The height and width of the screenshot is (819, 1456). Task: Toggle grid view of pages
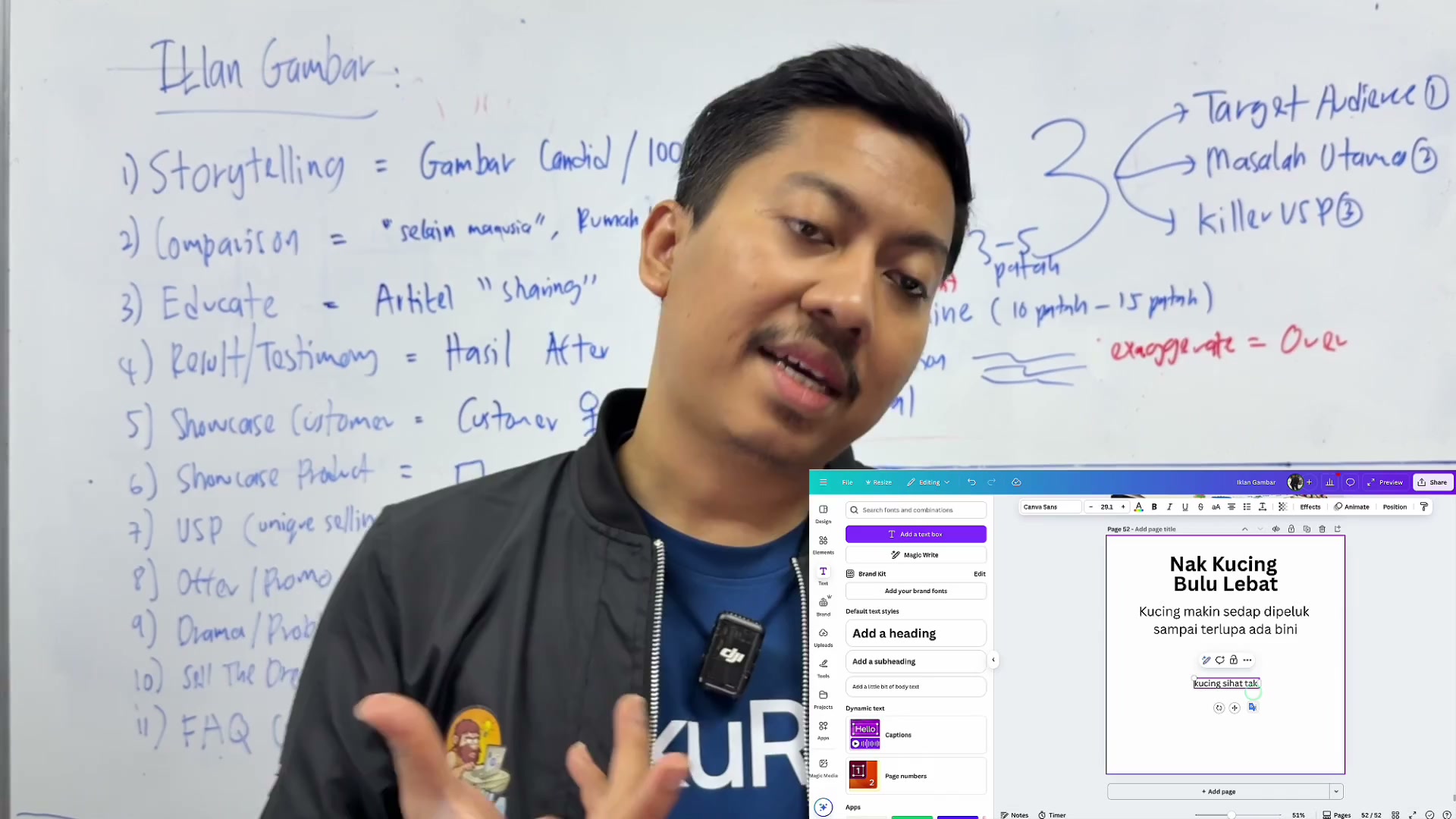(x=1395, y=815)
